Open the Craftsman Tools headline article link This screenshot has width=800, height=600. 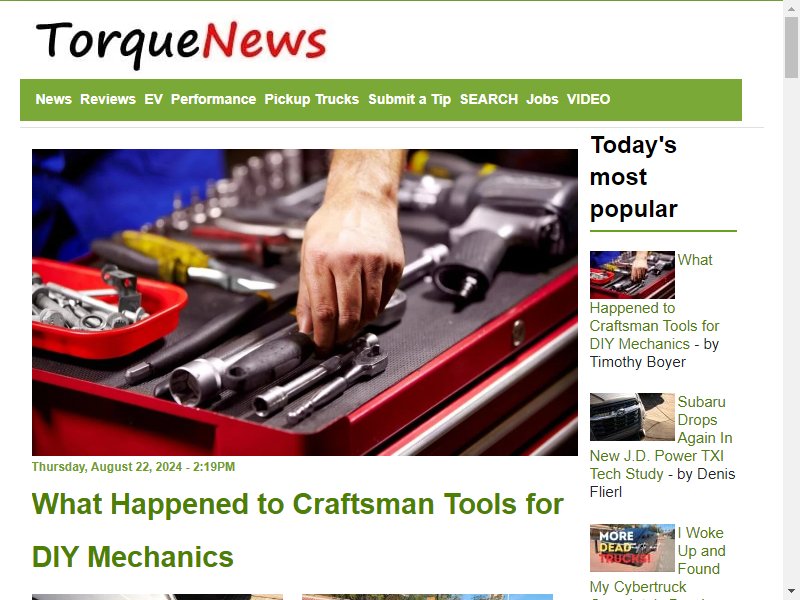[297, 530]
